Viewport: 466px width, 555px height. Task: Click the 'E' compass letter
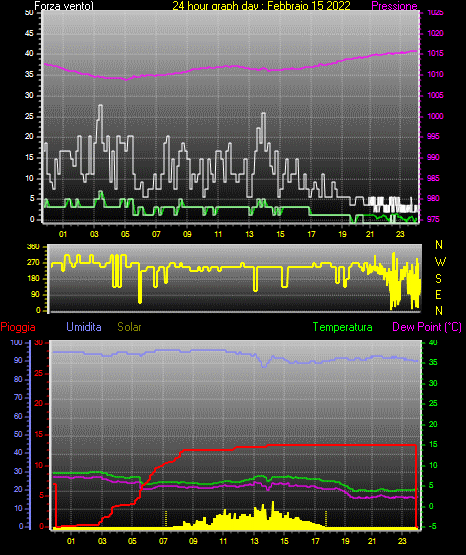point(438,294)
